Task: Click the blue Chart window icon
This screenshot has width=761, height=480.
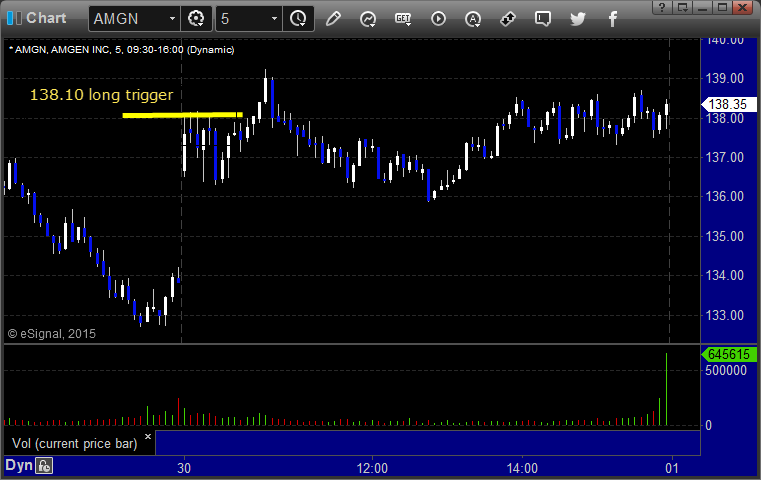Action: pyautogui.click(x=14, y=19)
